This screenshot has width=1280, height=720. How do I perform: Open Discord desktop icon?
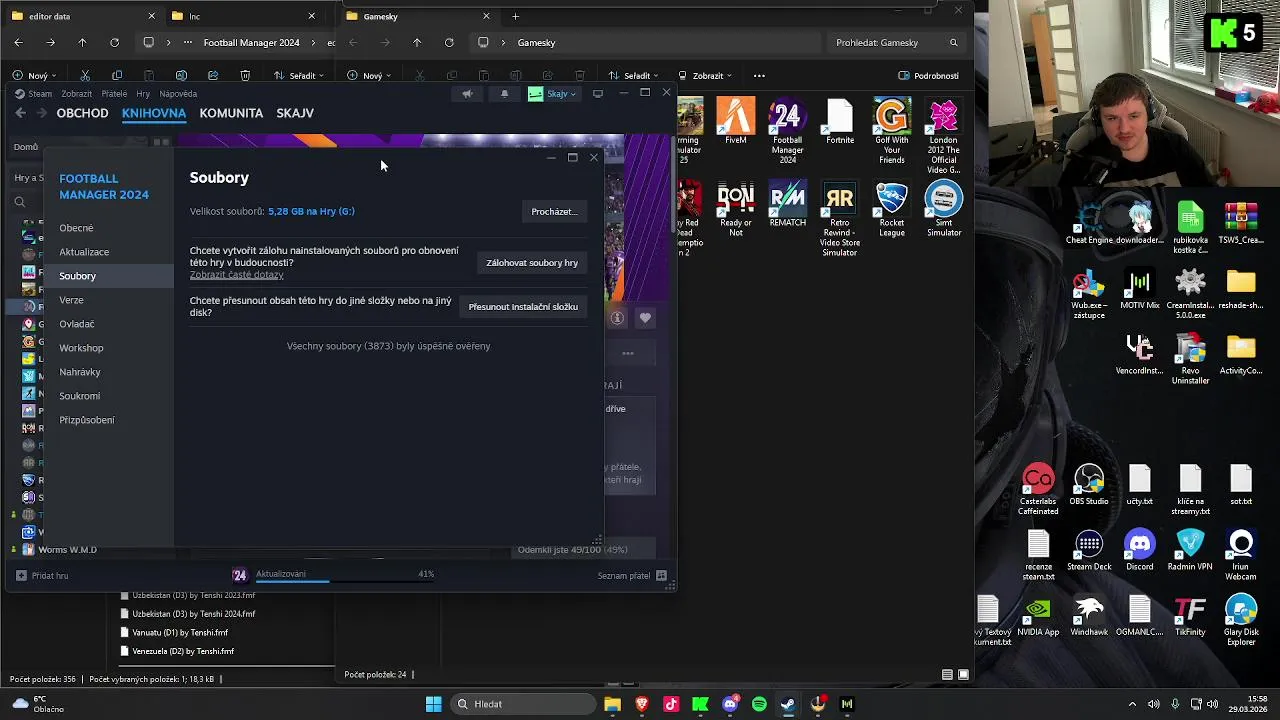point(1140,551)
